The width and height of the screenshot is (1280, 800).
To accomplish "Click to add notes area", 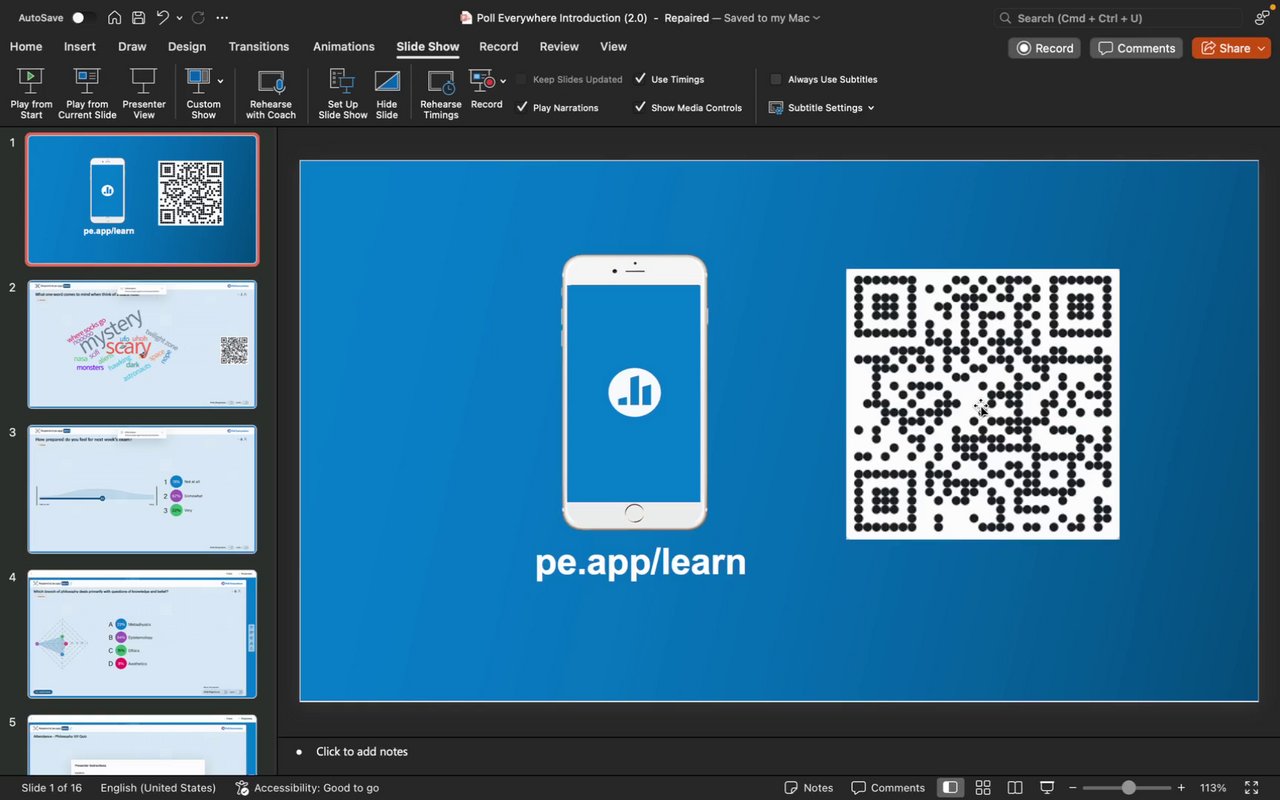I will click(362, 752).
